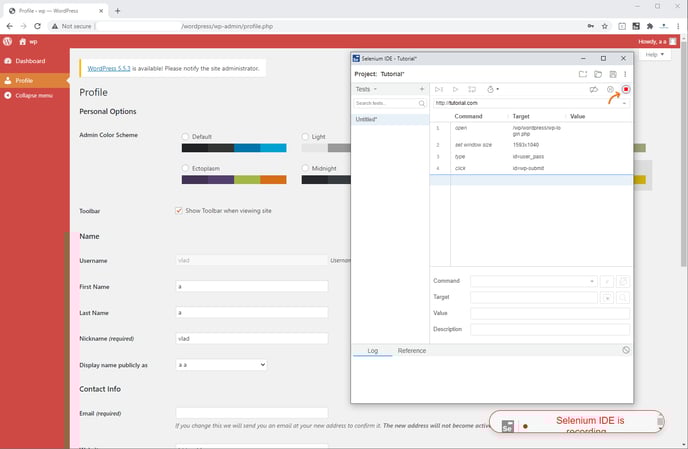Toggle disable breakpoints icon in Selenium IDE
The height and width of the screenshot is (449, 688).
pyautogui.click(x=594, y=90)
